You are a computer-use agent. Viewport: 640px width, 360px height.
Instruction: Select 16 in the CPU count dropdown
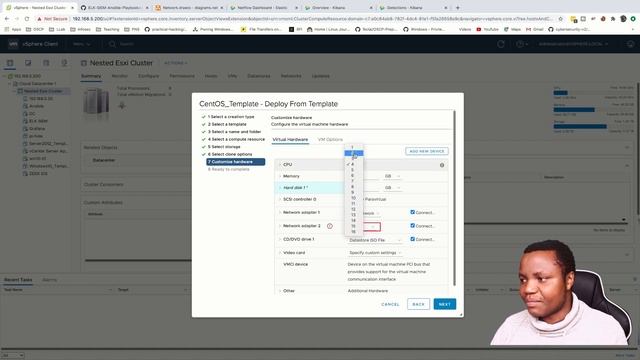(353, 231)
